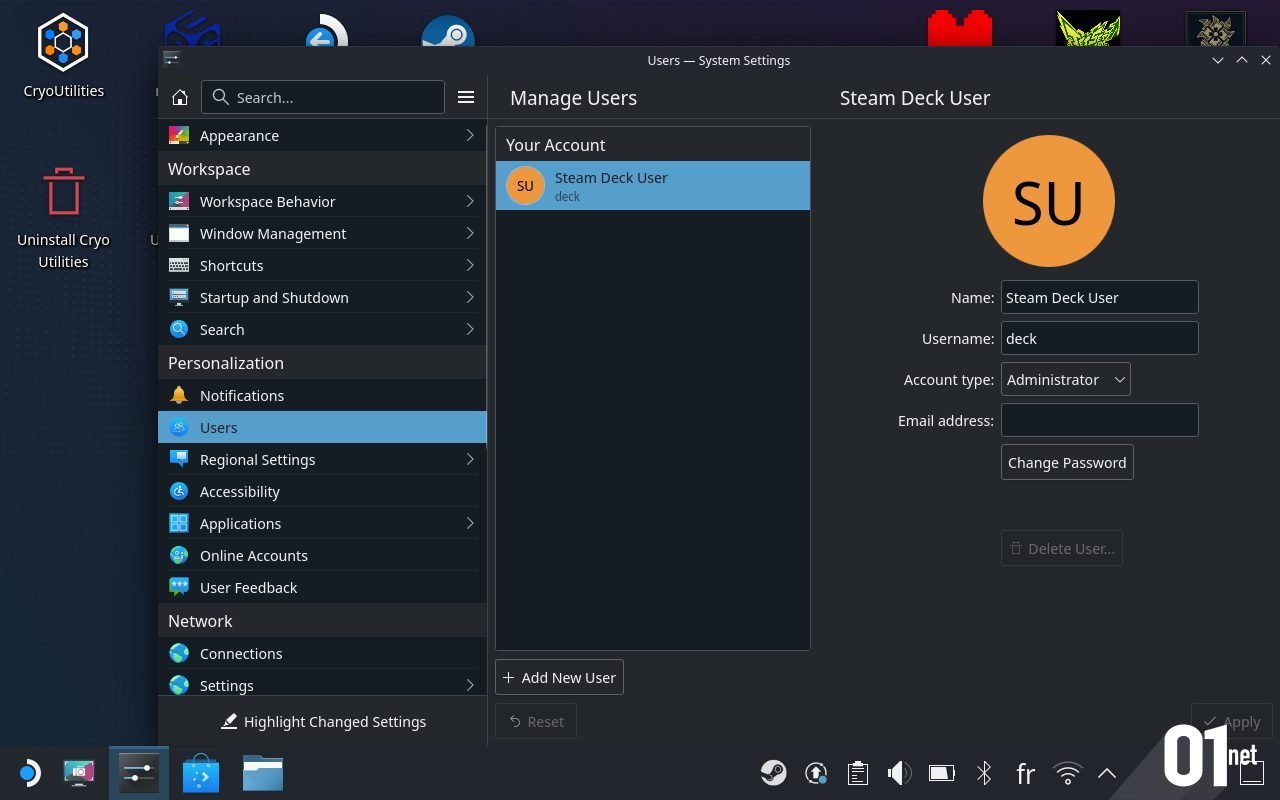Click the Delete User button
Viewport: 1280px width, 800px height.
pyautogui.click(x=1061, y=548)
